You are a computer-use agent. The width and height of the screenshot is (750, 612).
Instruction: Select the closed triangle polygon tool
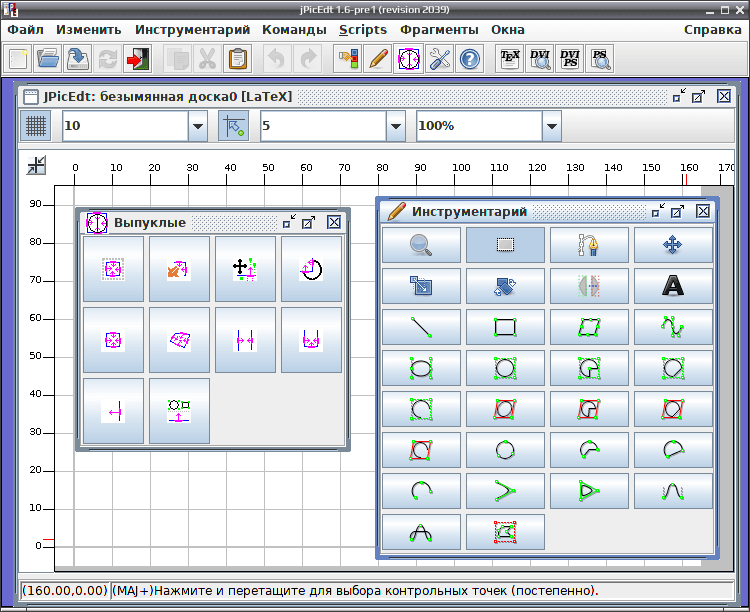(589, 491)
